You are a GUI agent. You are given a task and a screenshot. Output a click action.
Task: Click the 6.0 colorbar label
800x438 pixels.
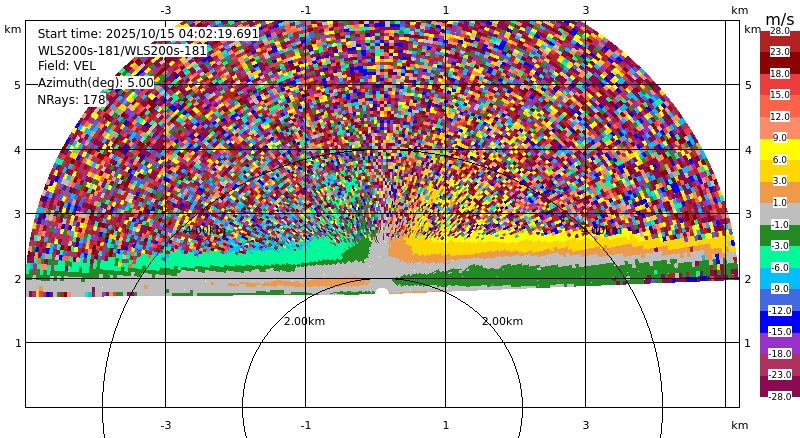(780, 160)
